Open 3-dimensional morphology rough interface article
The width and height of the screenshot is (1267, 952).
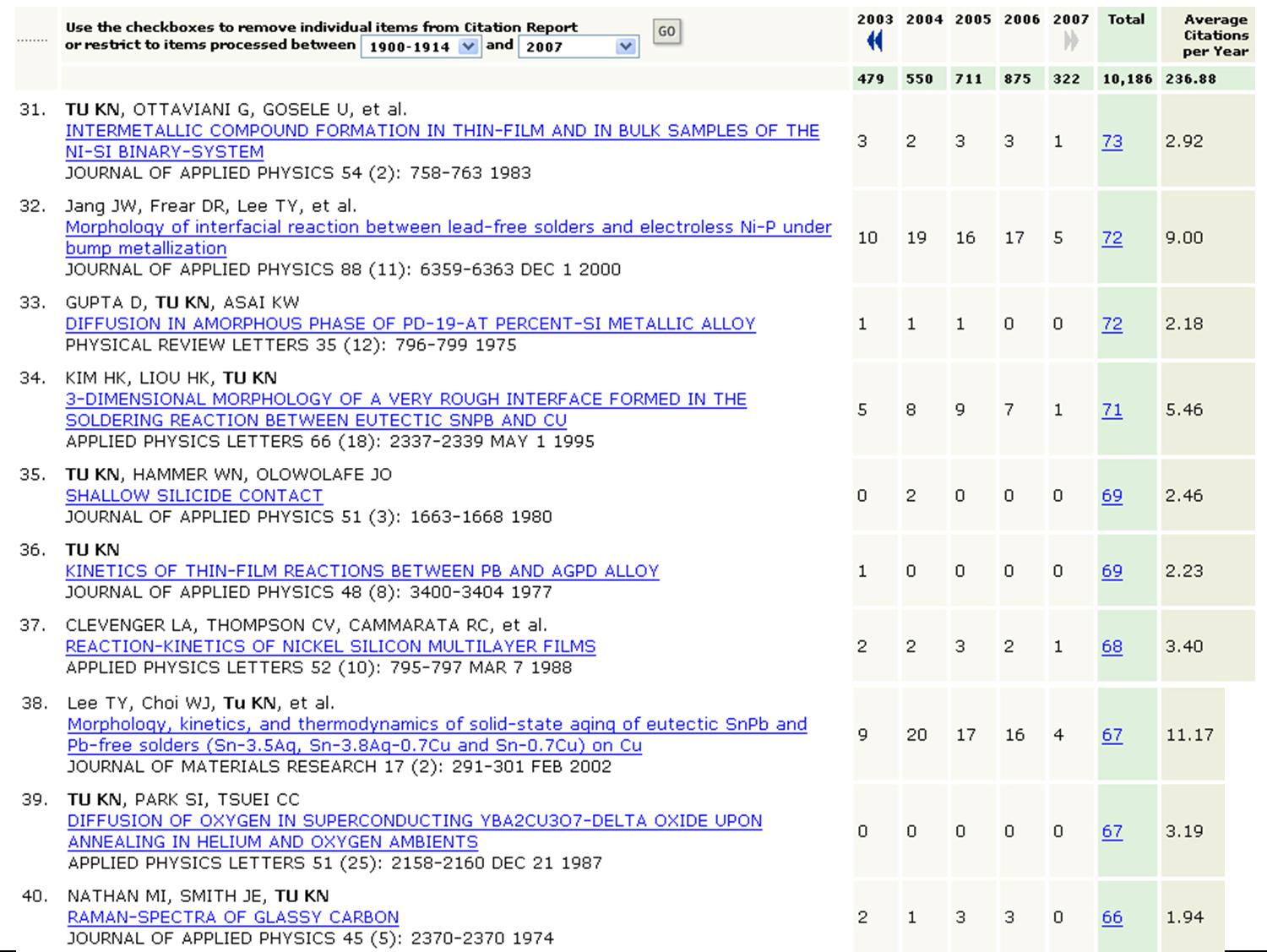pyautogui.click(x=405, y=410)
